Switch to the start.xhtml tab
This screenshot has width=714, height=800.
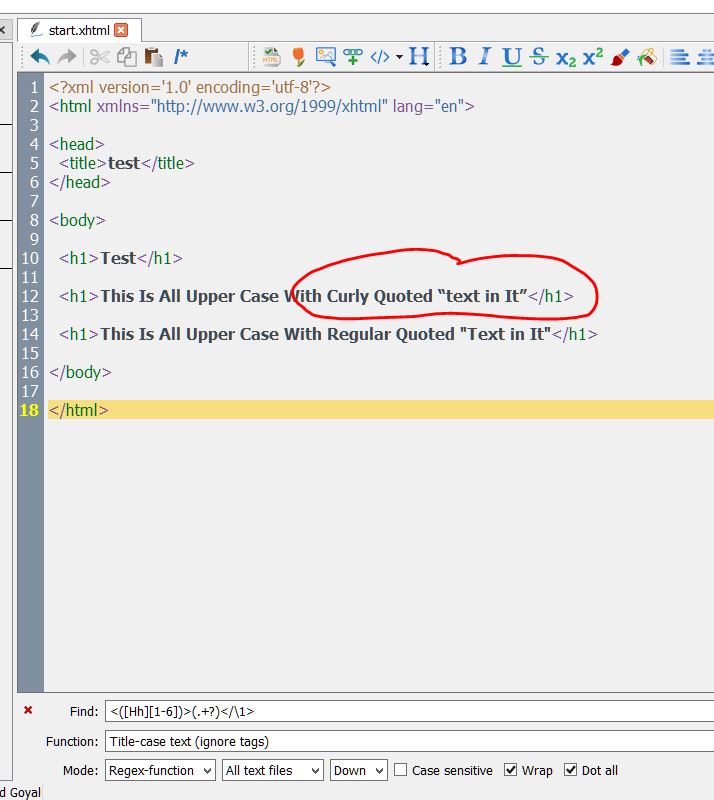tap(79, 30)
